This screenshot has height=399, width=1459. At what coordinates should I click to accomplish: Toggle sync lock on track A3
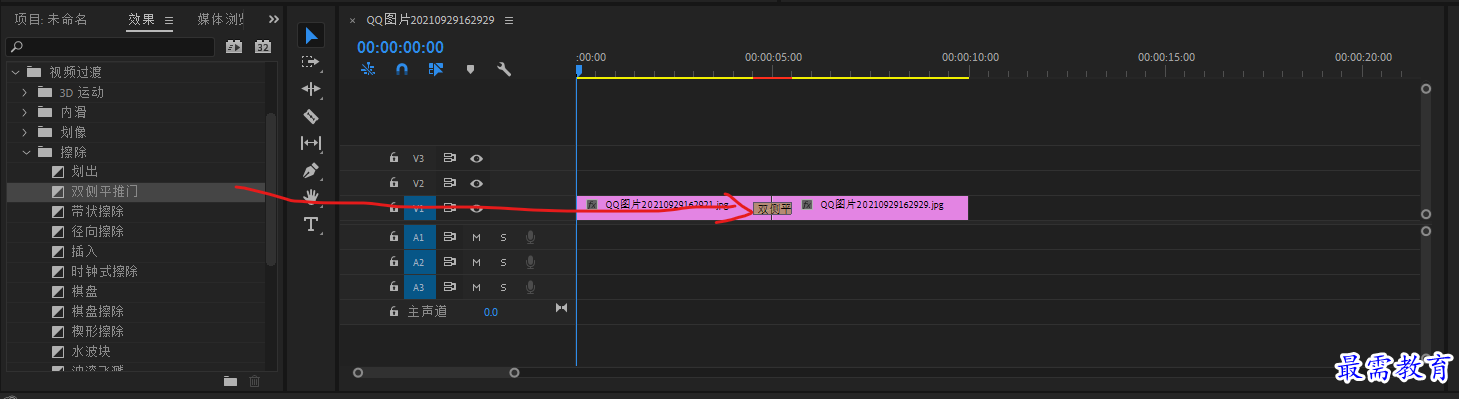tap(450, 287)
